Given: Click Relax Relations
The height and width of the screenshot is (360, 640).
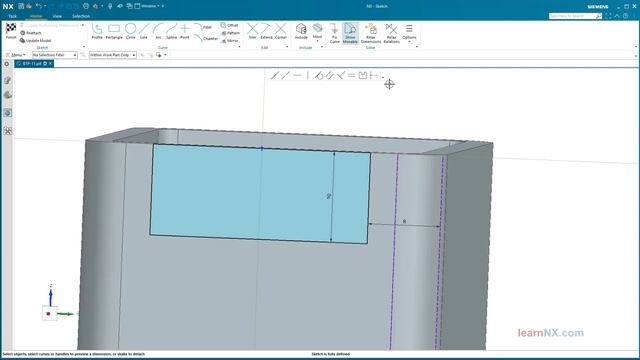Looking at the screenshot, I should 391,33.
